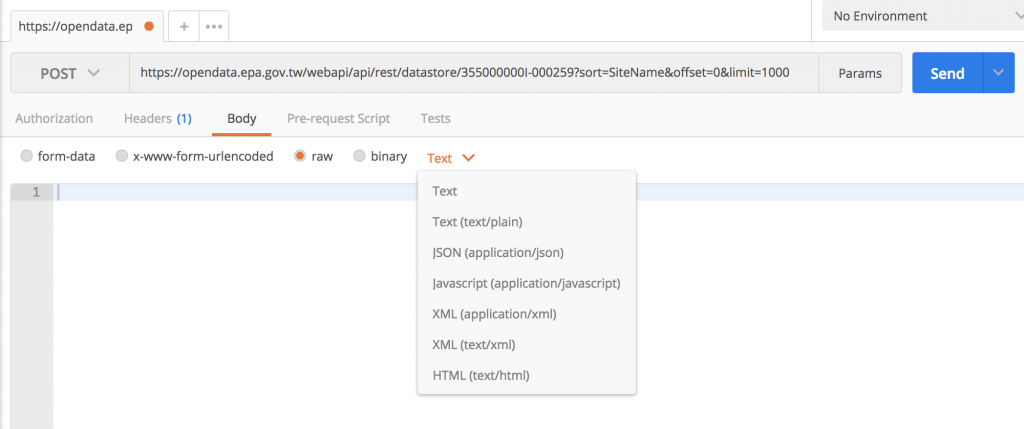The image size is (1024, 429).
Task: Choose the raw body option
Action: 300,157
